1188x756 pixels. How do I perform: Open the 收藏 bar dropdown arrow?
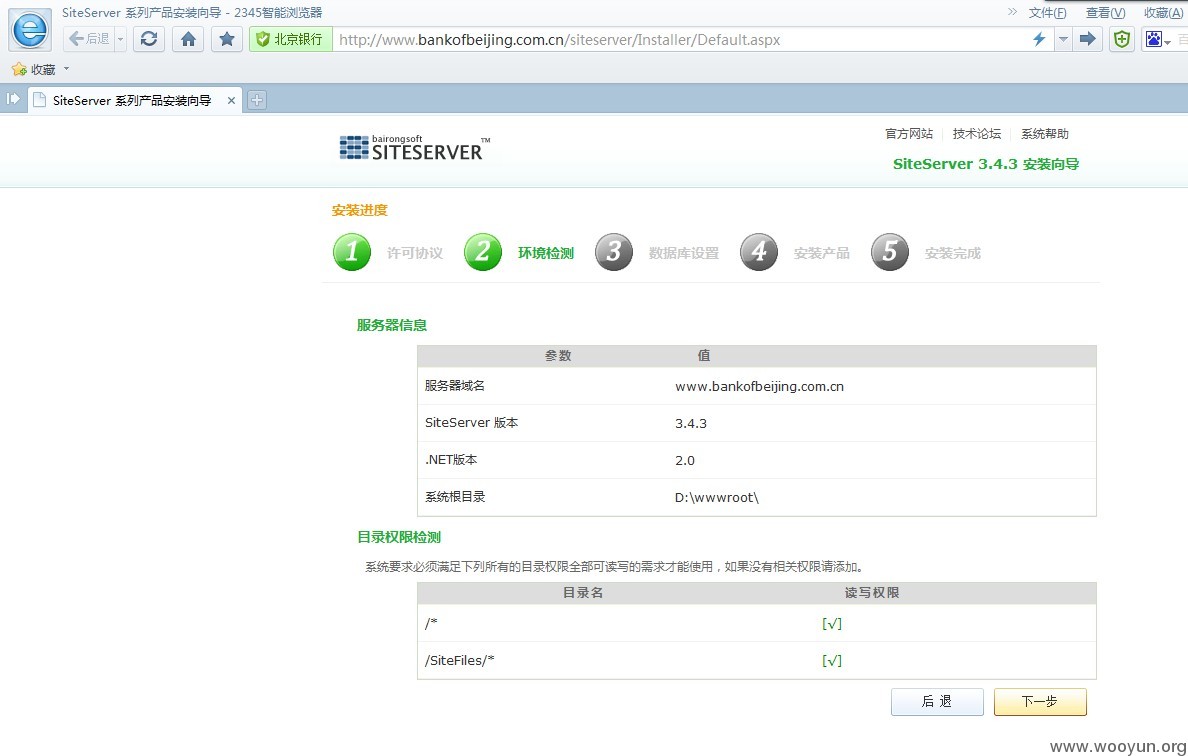66,69
